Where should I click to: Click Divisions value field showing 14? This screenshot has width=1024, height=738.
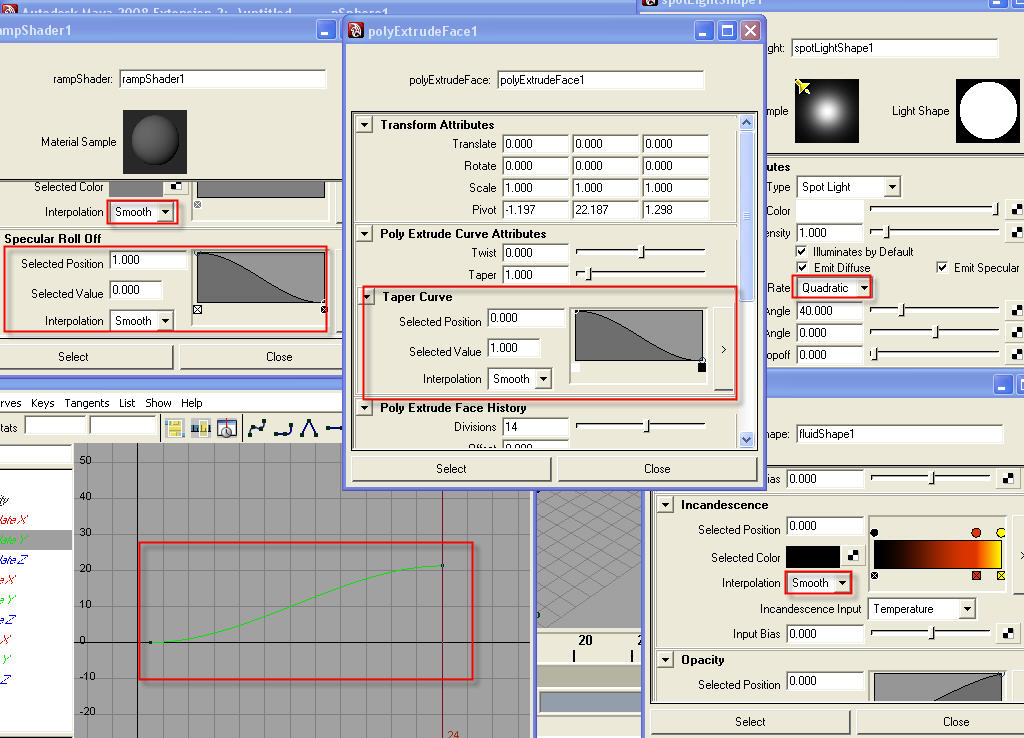coord(535,427)
